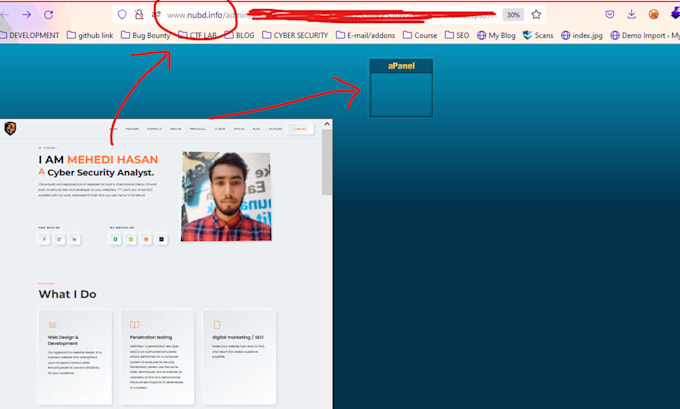Reset the 30% zoom level indicator
Screen dimensions: 680x409
[x=513, y=15]
